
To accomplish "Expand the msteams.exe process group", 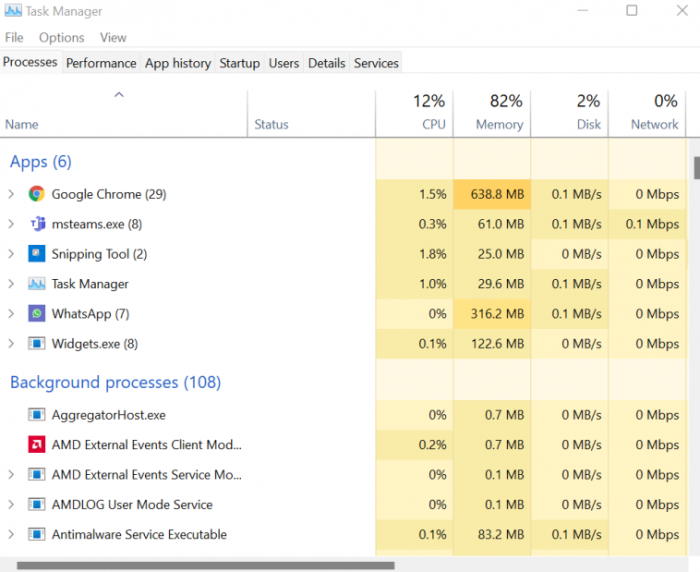I will 11,224.
